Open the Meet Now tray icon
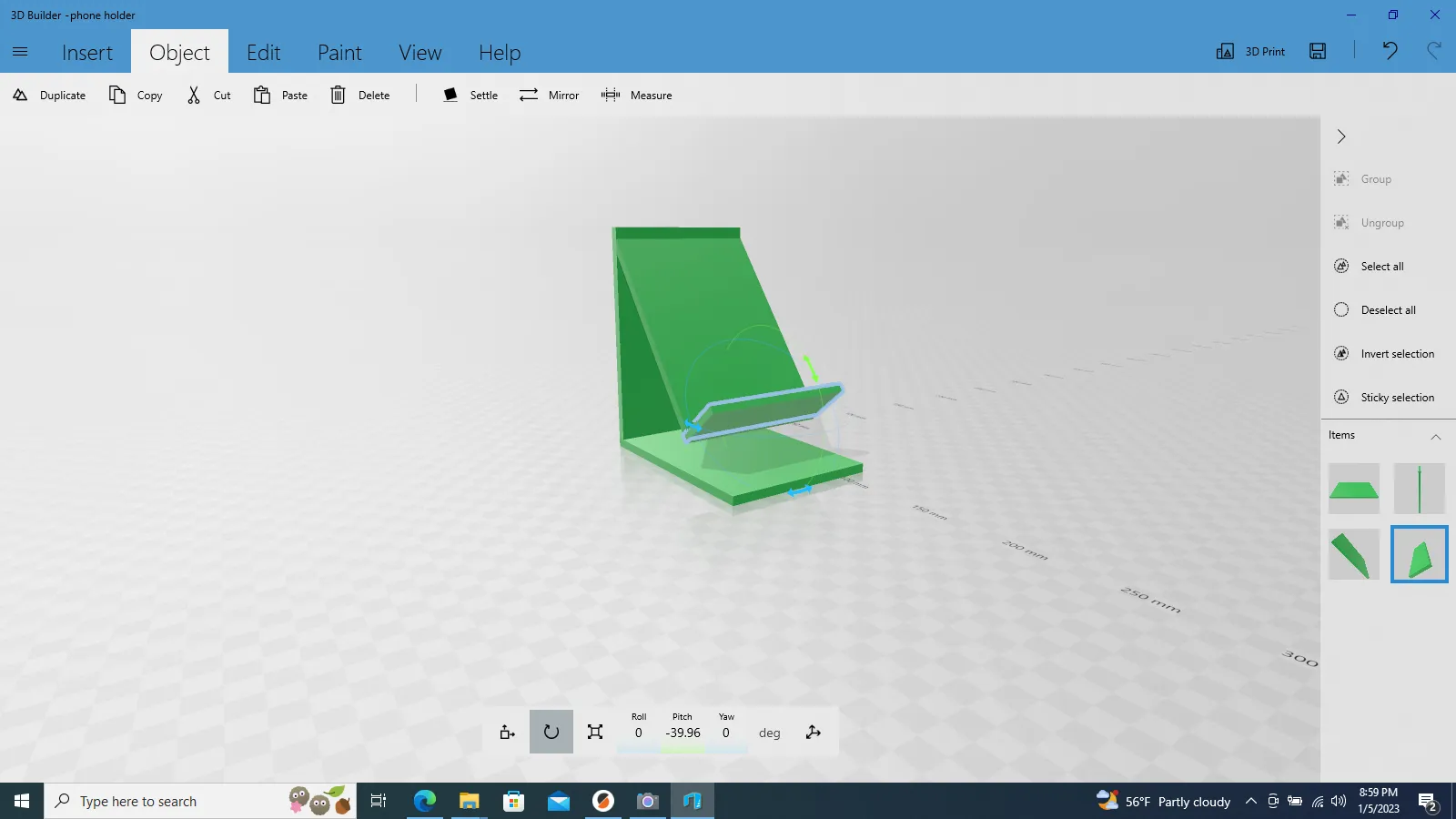 (x=1273, y=801)
